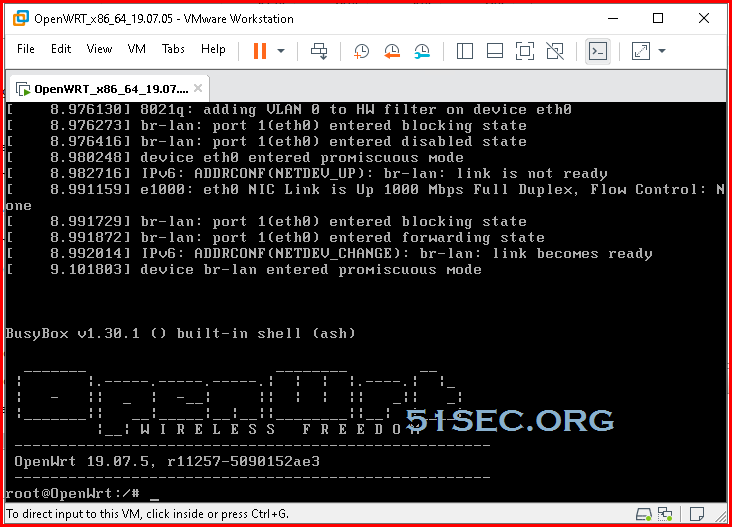This screenshot has width=732, height=527.
Task: Toggle the console view button
Action: (598, 51)
